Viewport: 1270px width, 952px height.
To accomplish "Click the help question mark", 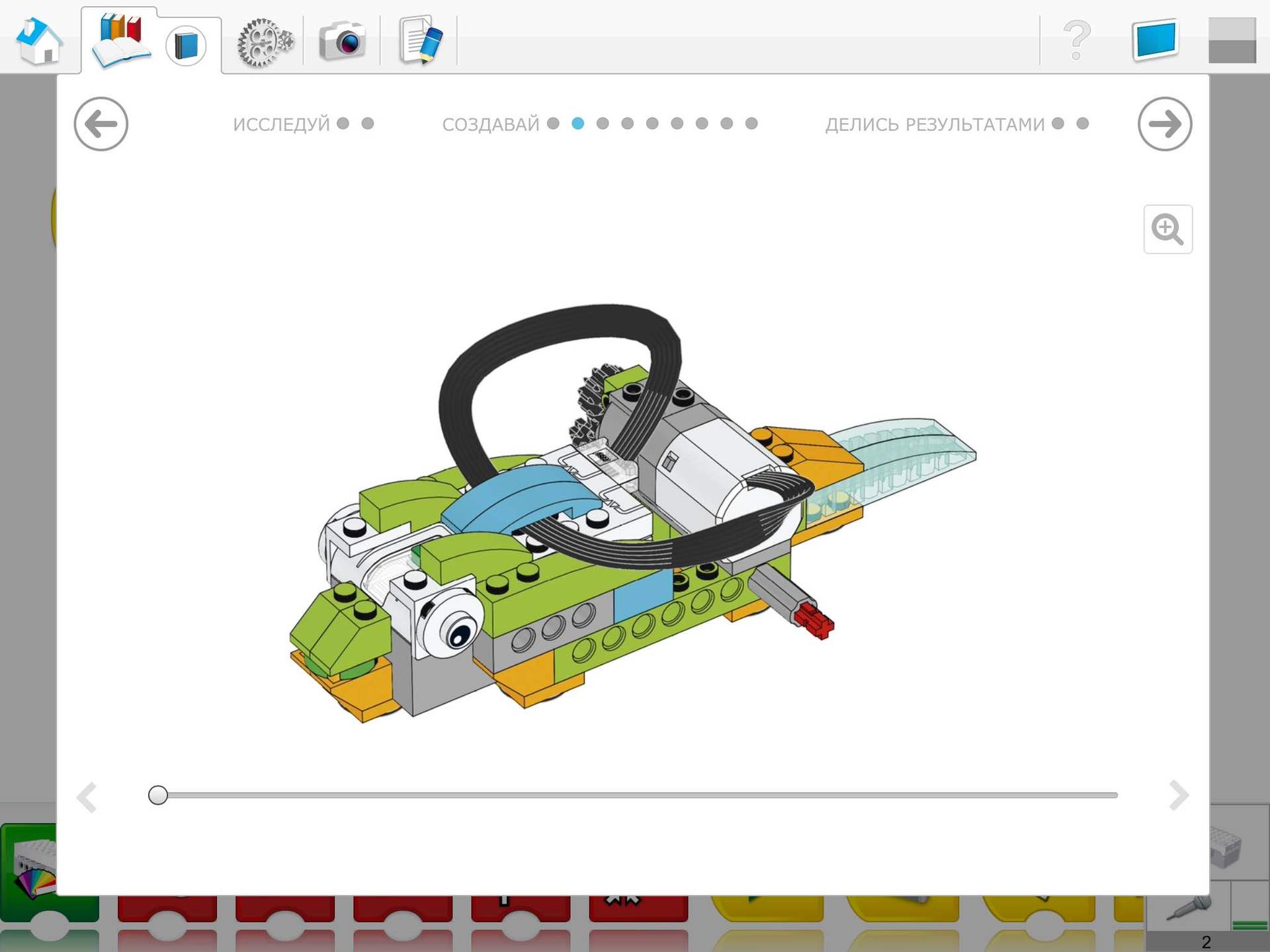I will click(1077, 41).
